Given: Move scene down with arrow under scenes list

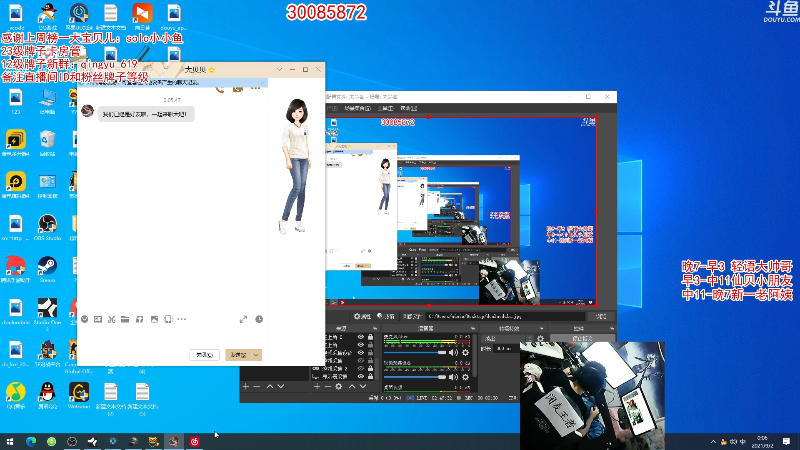Looking at the screenshot, I should point(281,387).
